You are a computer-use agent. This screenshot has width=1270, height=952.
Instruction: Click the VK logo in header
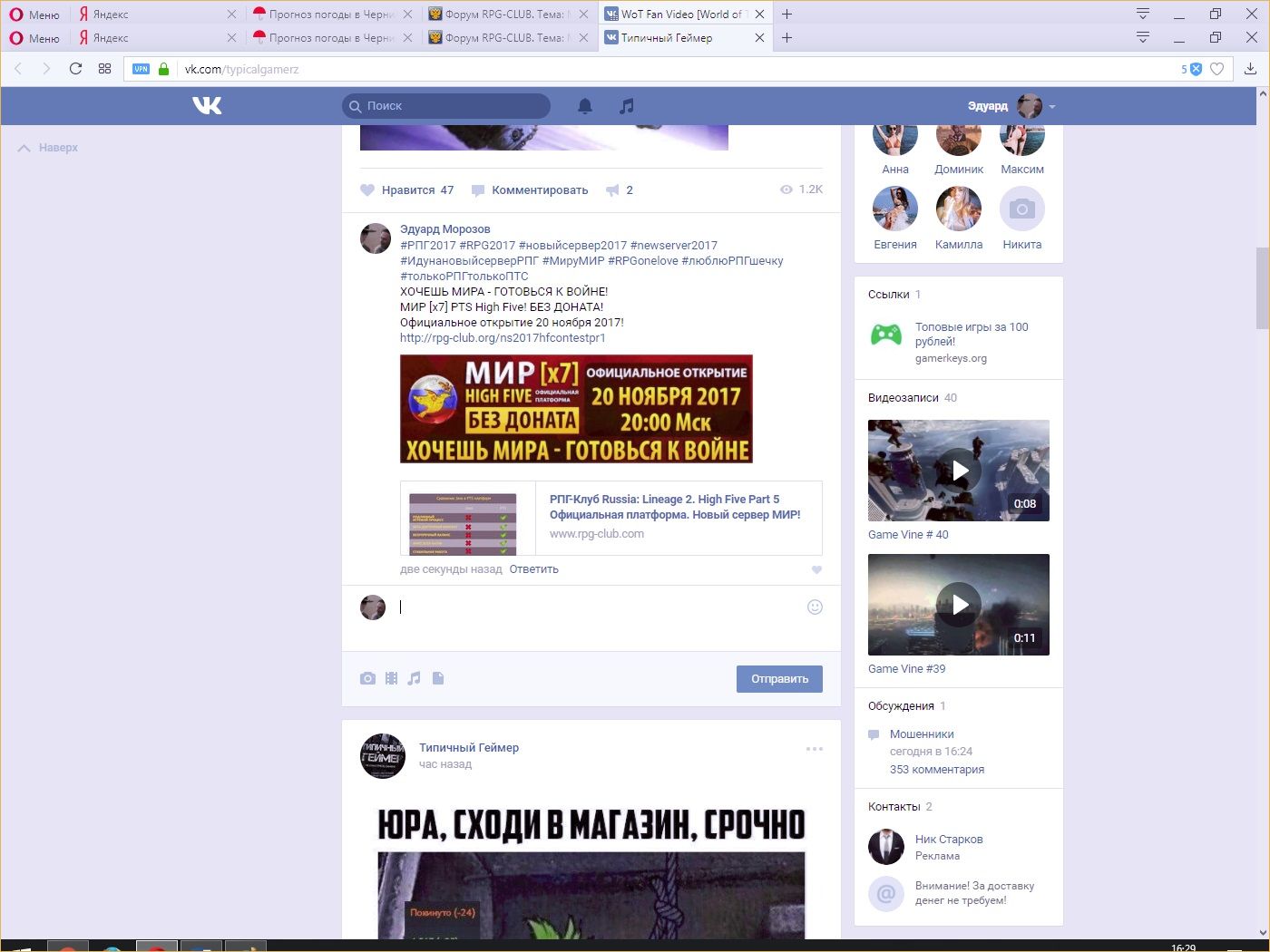[x=207, y=106]
